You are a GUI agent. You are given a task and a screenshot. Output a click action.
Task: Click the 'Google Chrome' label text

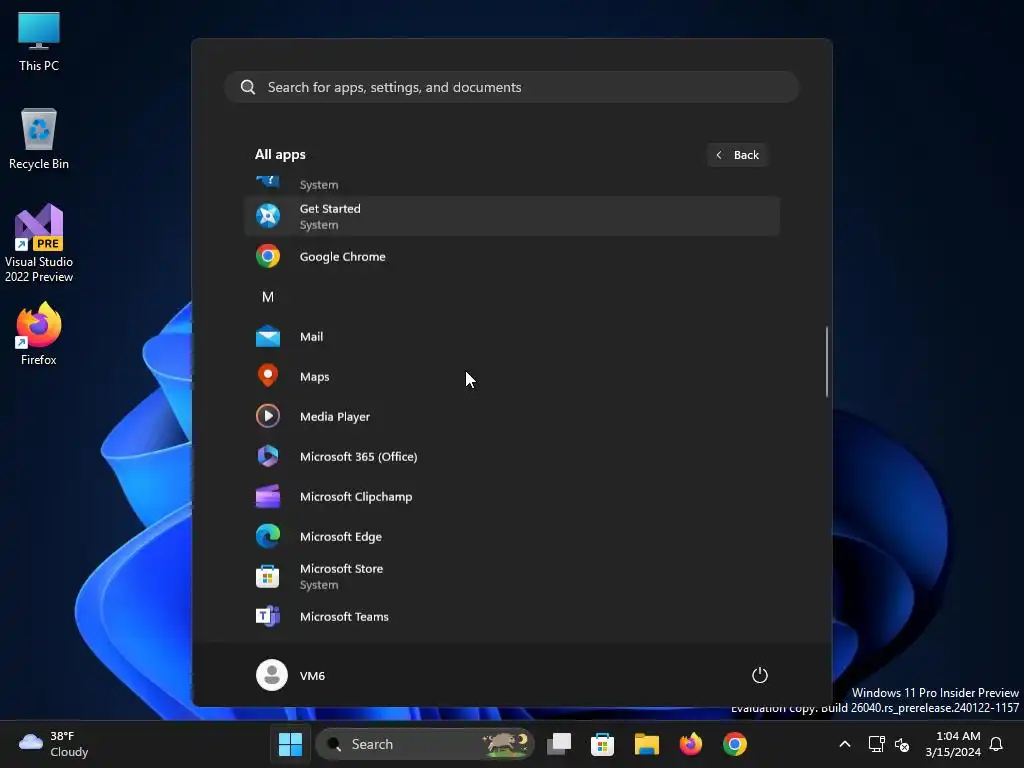pyautogui.click(x=342, y=257)
